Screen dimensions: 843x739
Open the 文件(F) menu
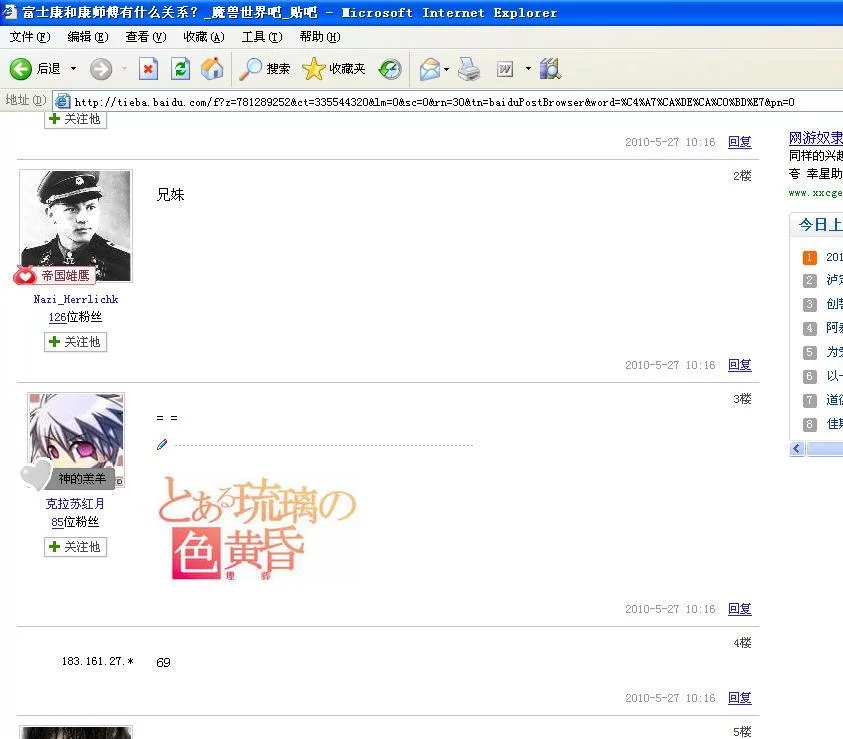tap(29, 37)
